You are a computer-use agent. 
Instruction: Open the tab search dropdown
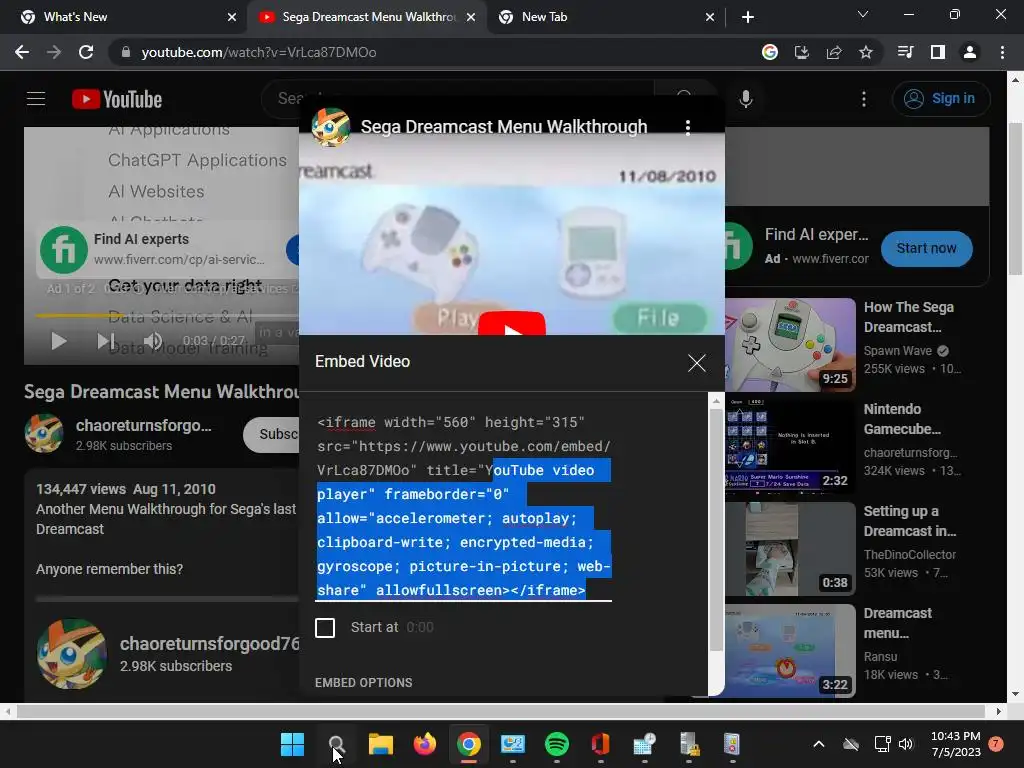[863, 14]
